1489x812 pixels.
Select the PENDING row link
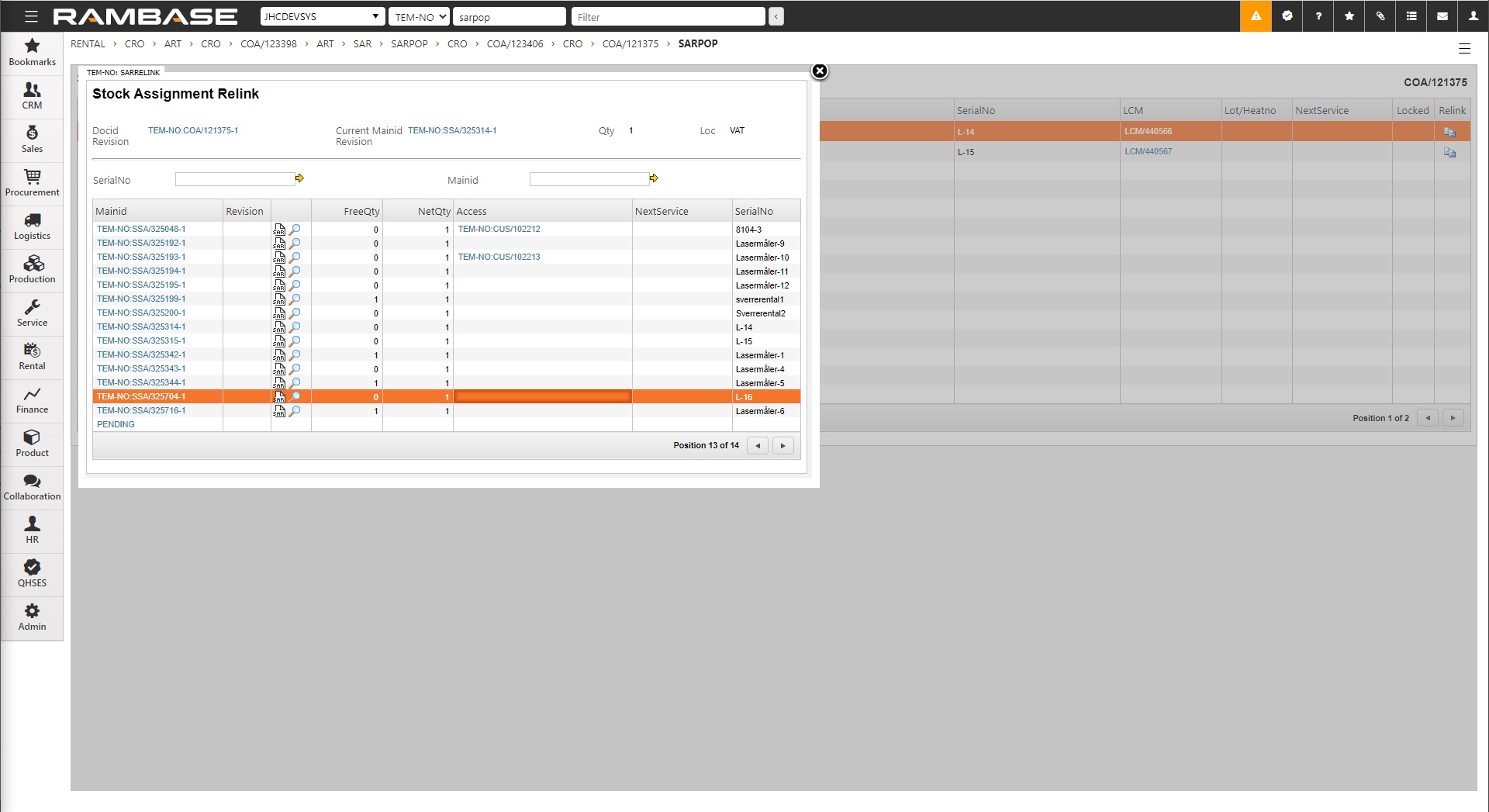[x=116, y=425]
